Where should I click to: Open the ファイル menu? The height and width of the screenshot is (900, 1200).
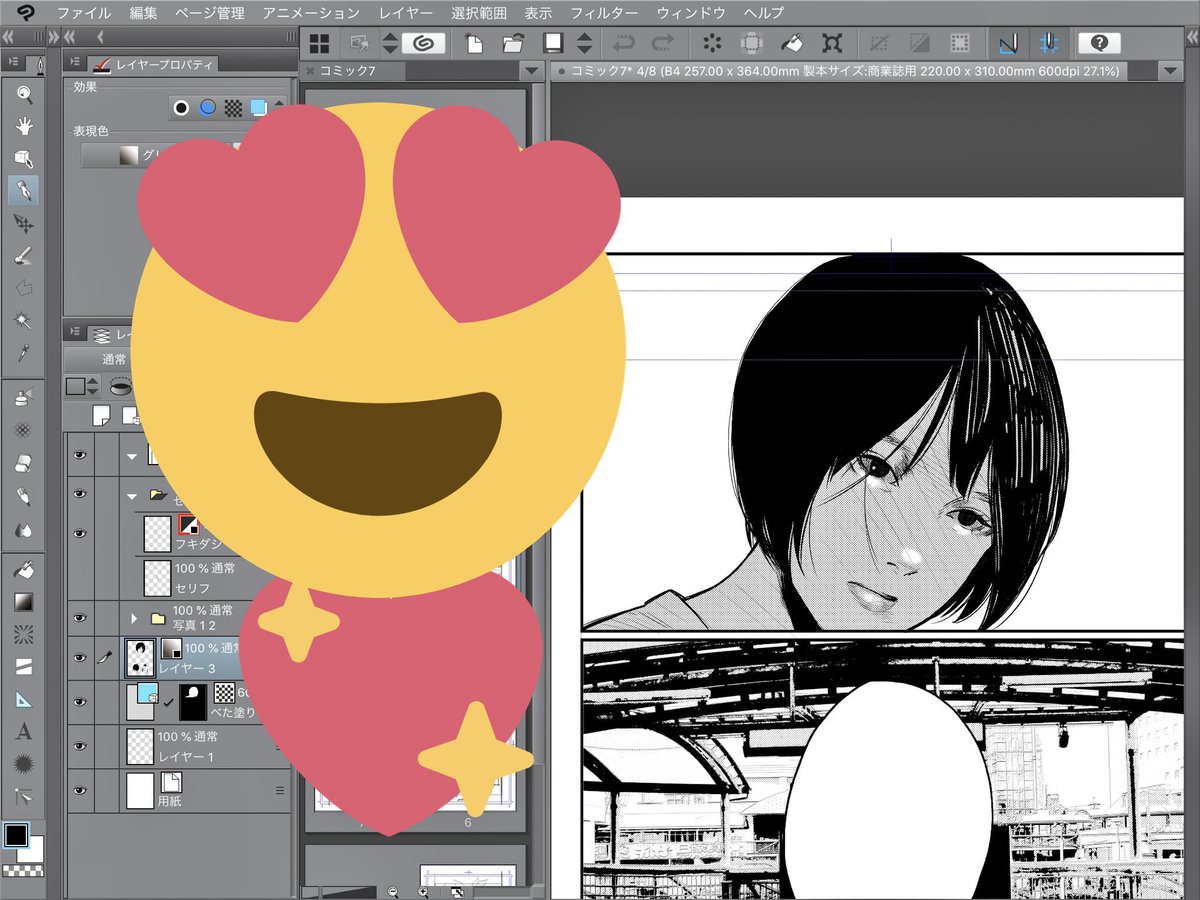pyautogui.click(x=84, y=13)
